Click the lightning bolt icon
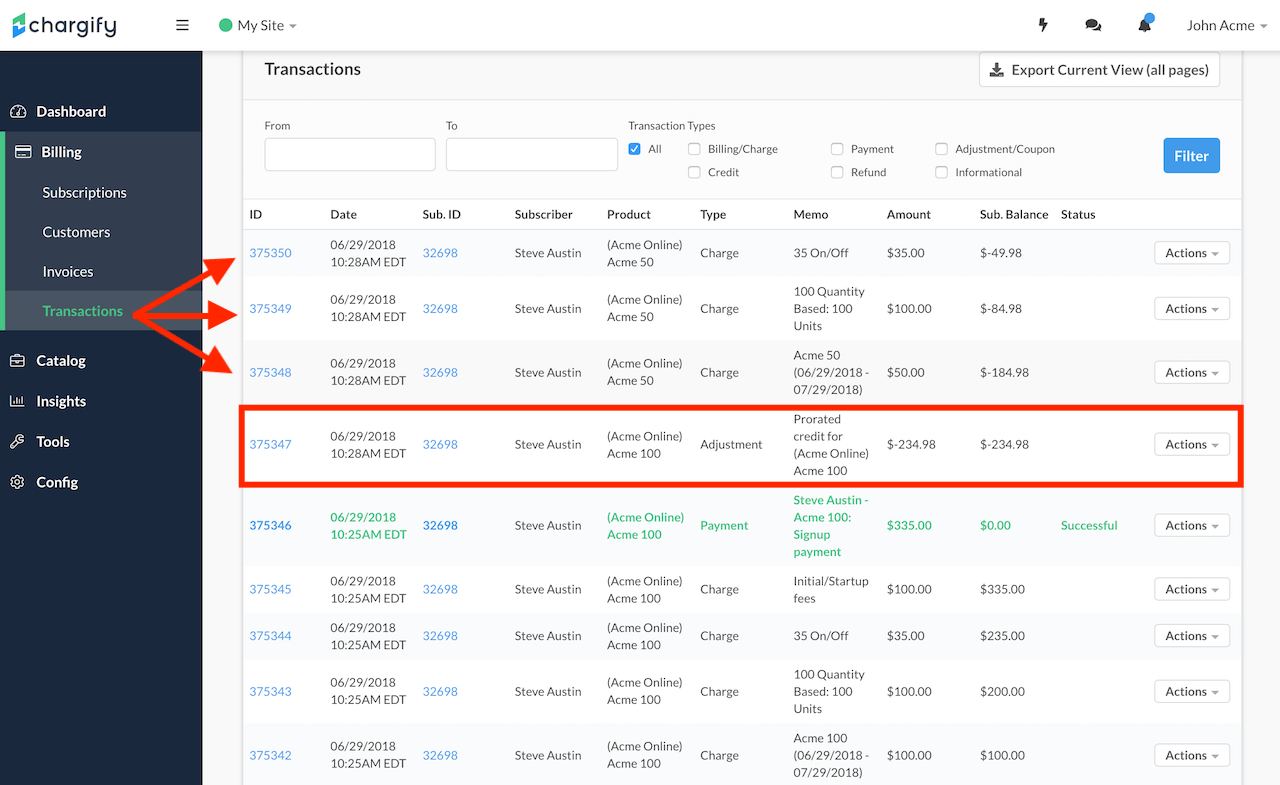1280x785 pixels. (1043, 25)
